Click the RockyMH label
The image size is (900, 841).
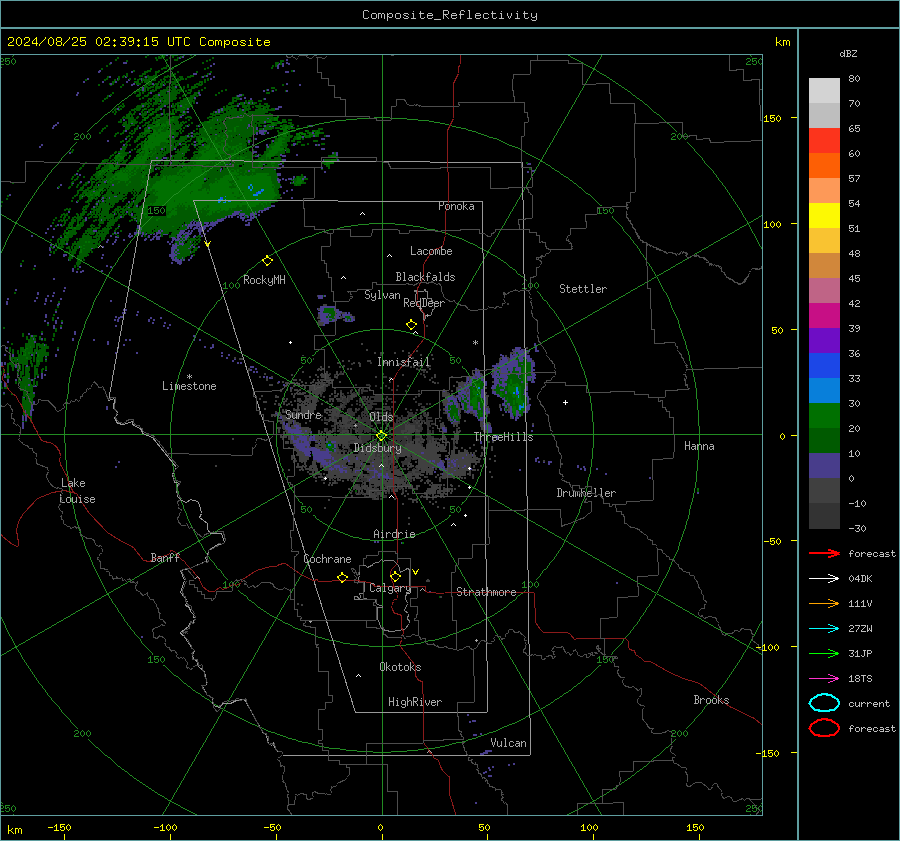[264, 280]
